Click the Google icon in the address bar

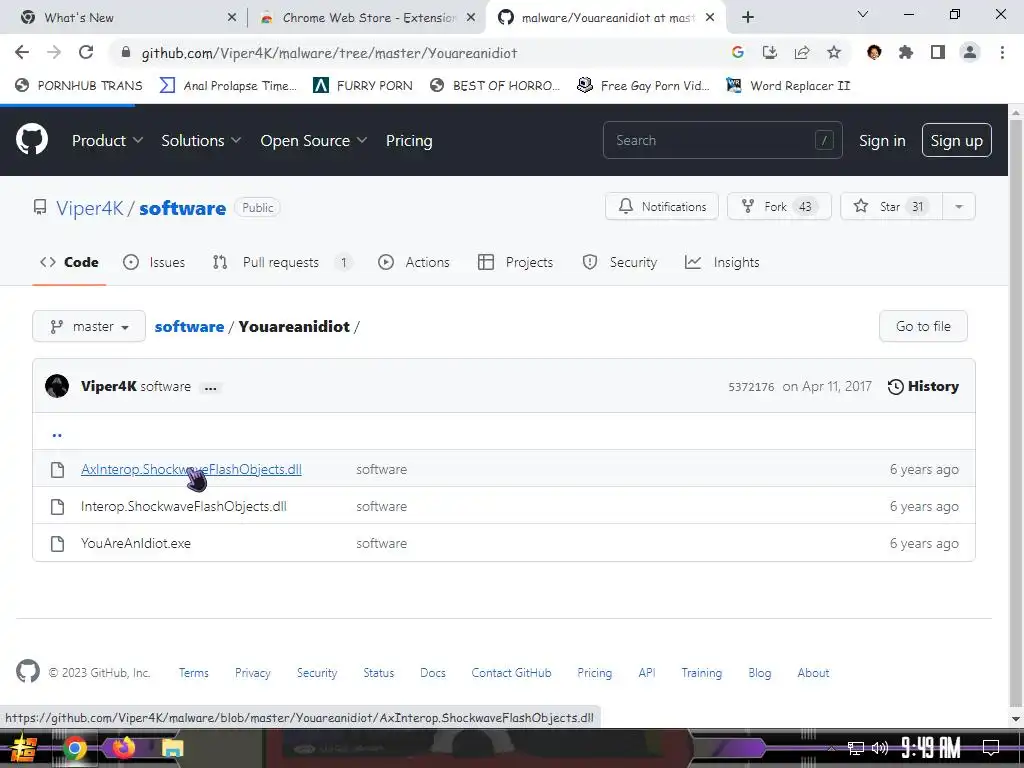tap(738, 52)
